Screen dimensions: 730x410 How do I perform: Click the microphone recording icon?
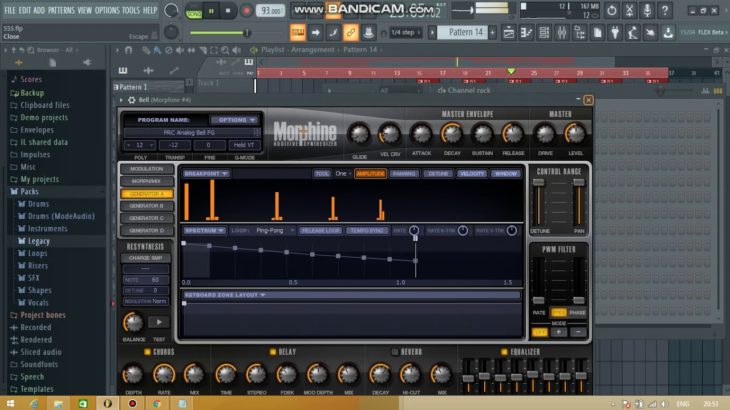[x=647, y=10]
